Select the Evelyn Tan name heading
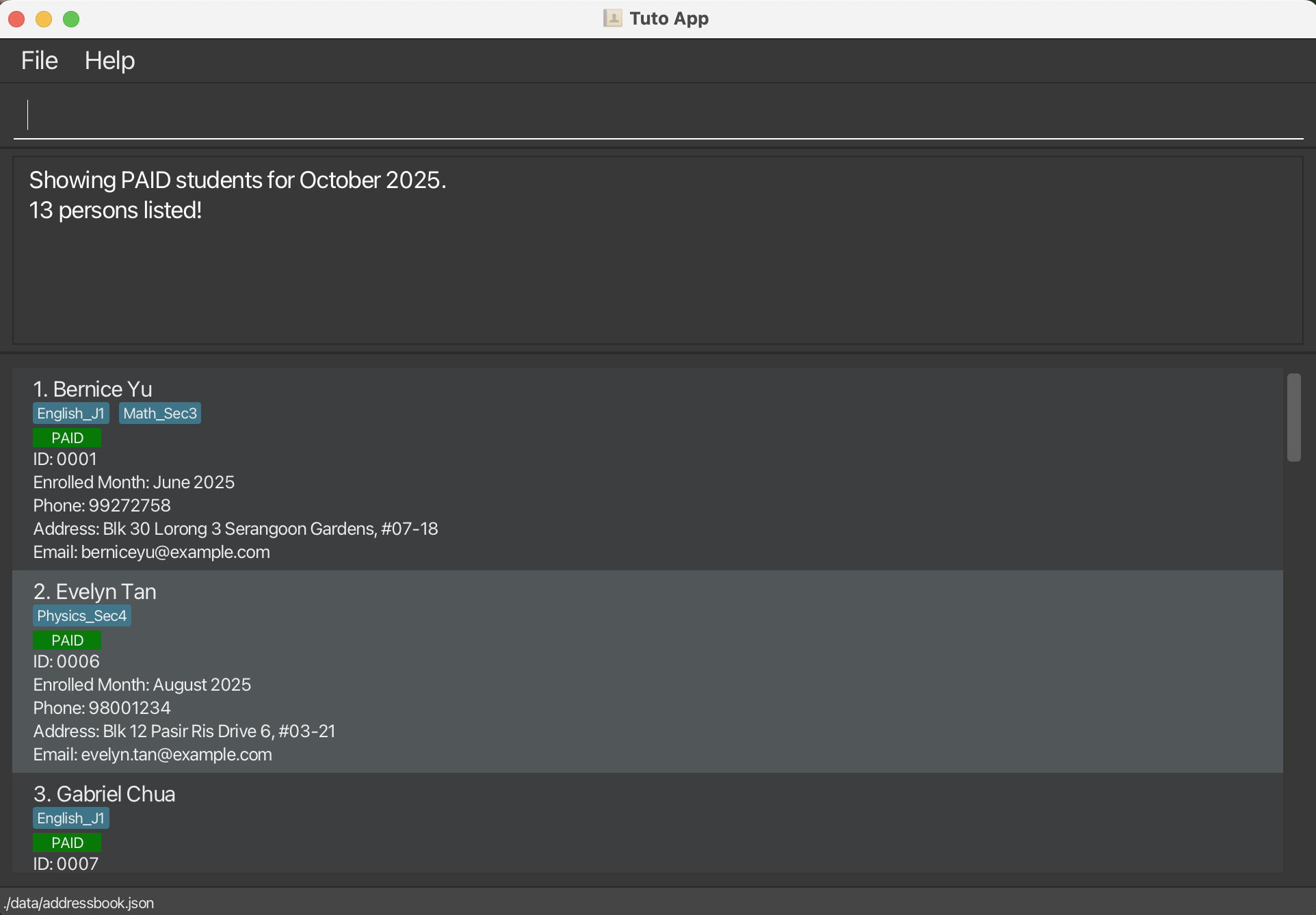Screen dimensions: 1316x915 point(95,592)
